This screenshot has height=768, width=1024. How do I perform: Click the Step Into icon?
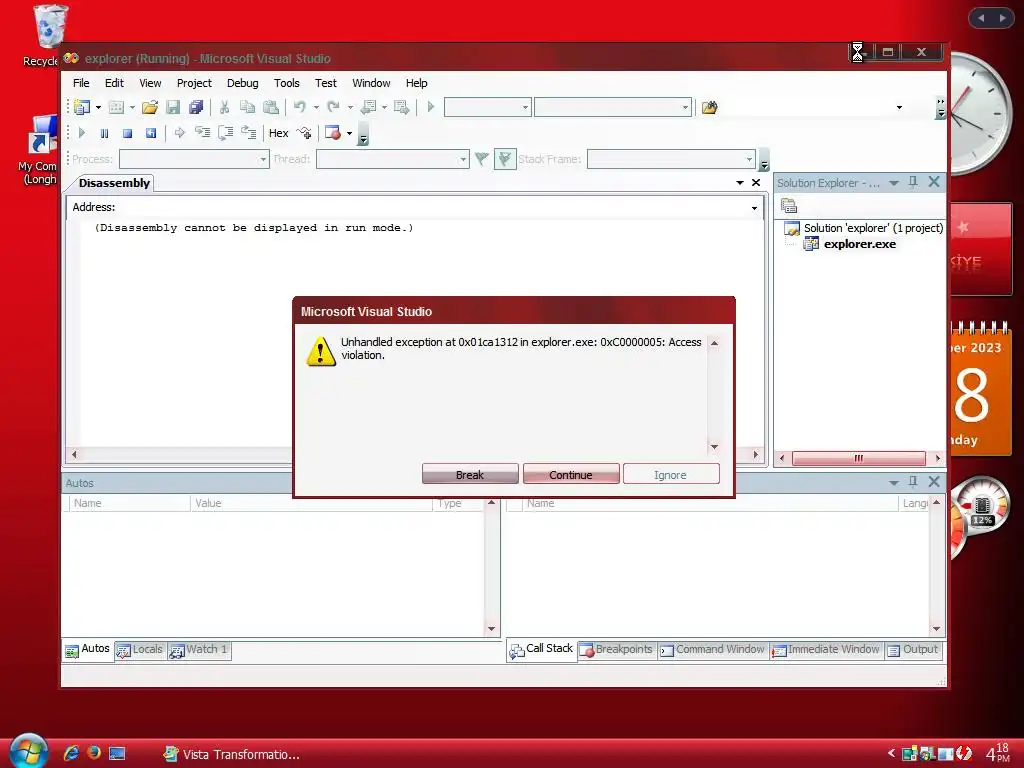[202, 133]
